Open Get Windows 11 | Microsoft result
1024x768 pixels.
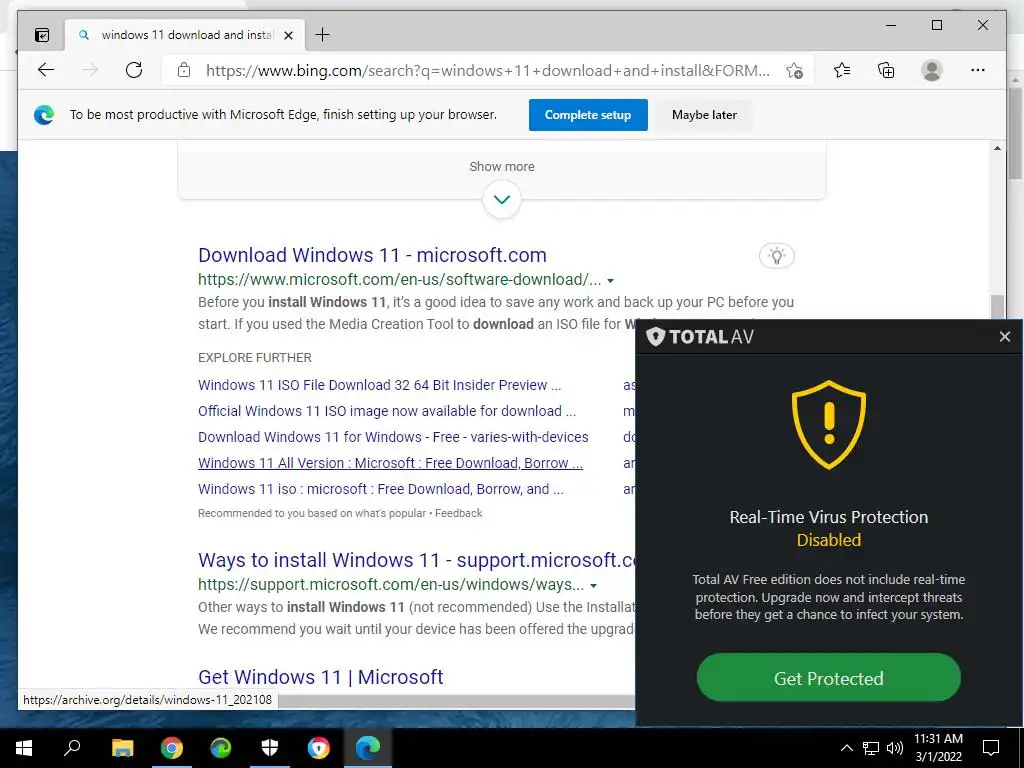tap(321, 677)
